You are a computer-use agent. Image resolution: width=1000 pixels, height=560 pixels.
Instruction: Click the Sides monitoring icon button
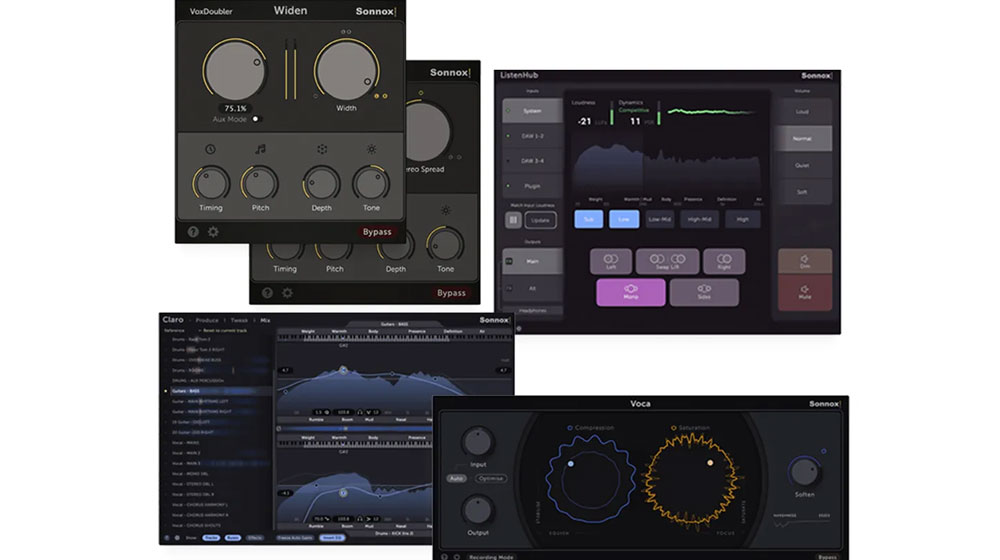704,292
